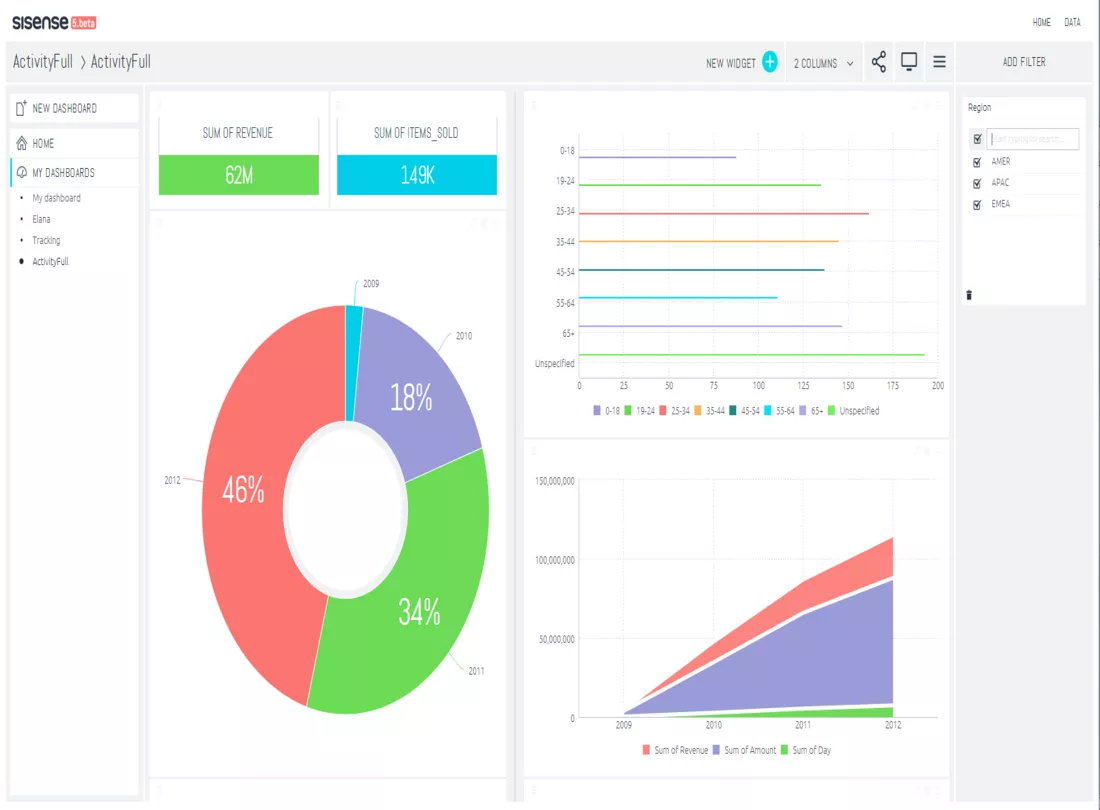
Task: Go to HOME in top header
Action: click(x=1041, y=22)
